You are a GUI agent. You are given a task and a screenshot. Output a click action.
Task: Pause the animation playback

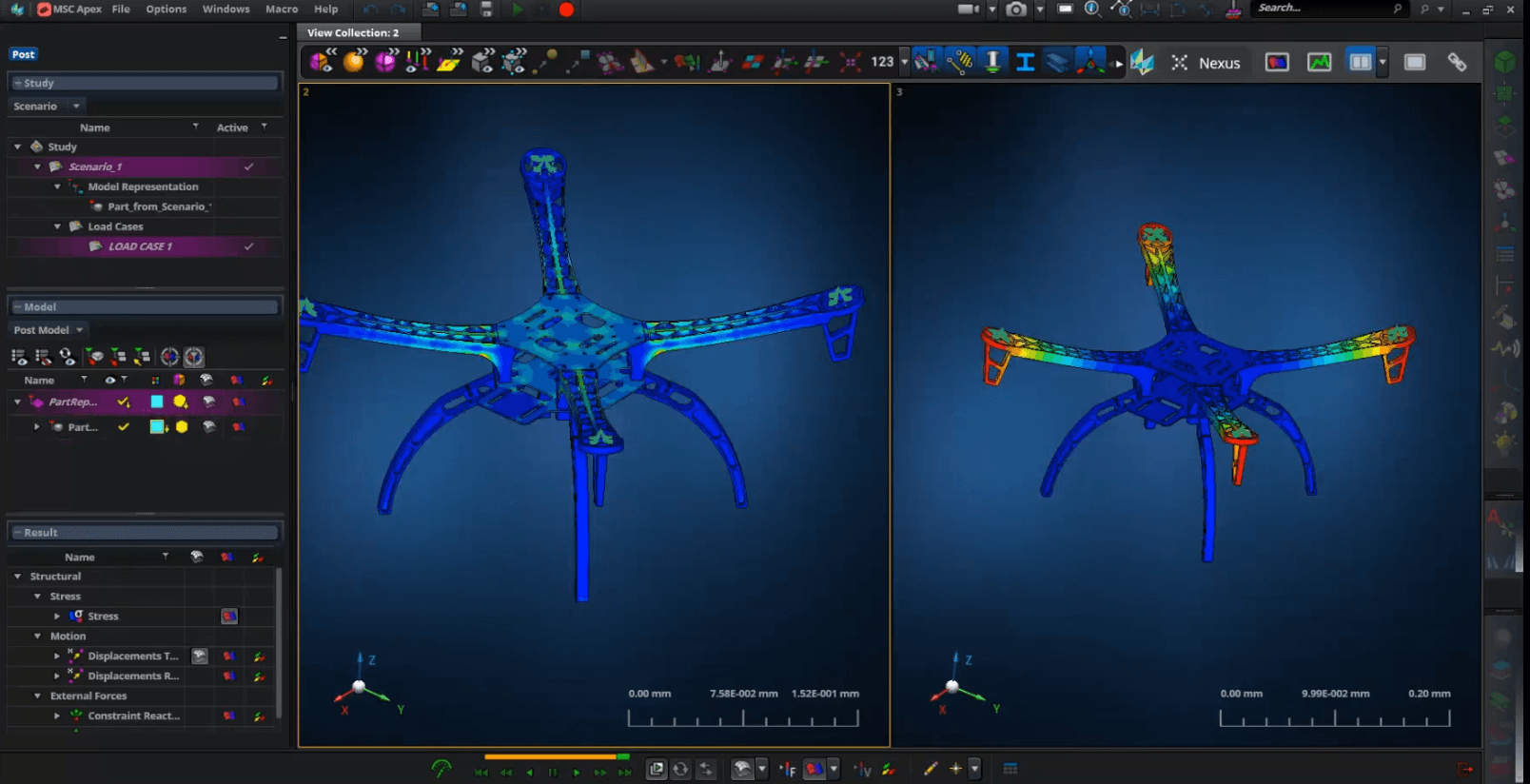pyautogui.click(x=553, y=772)
